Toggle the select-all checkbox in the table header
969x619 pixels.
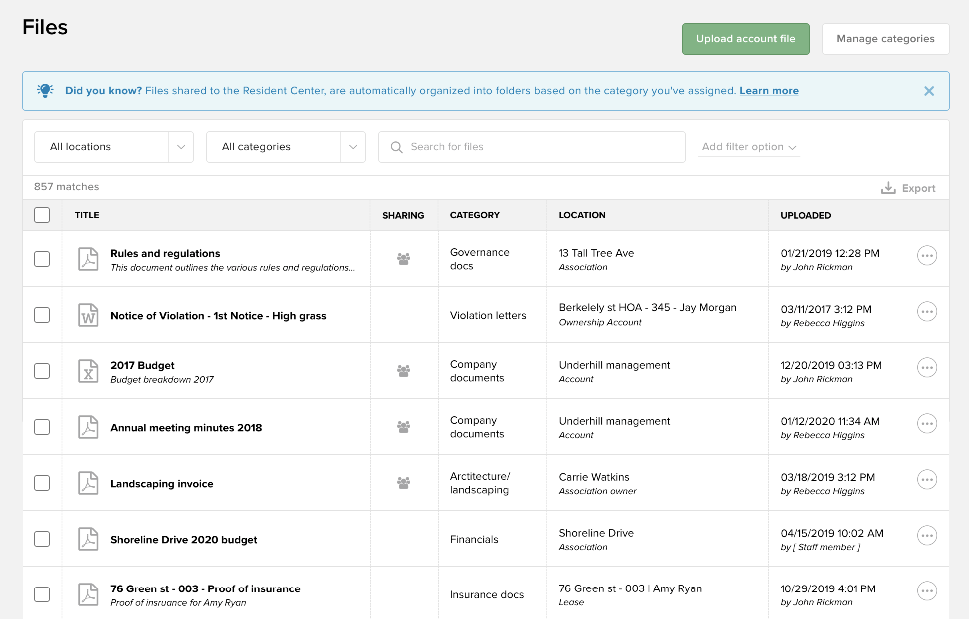coord(41,214)
